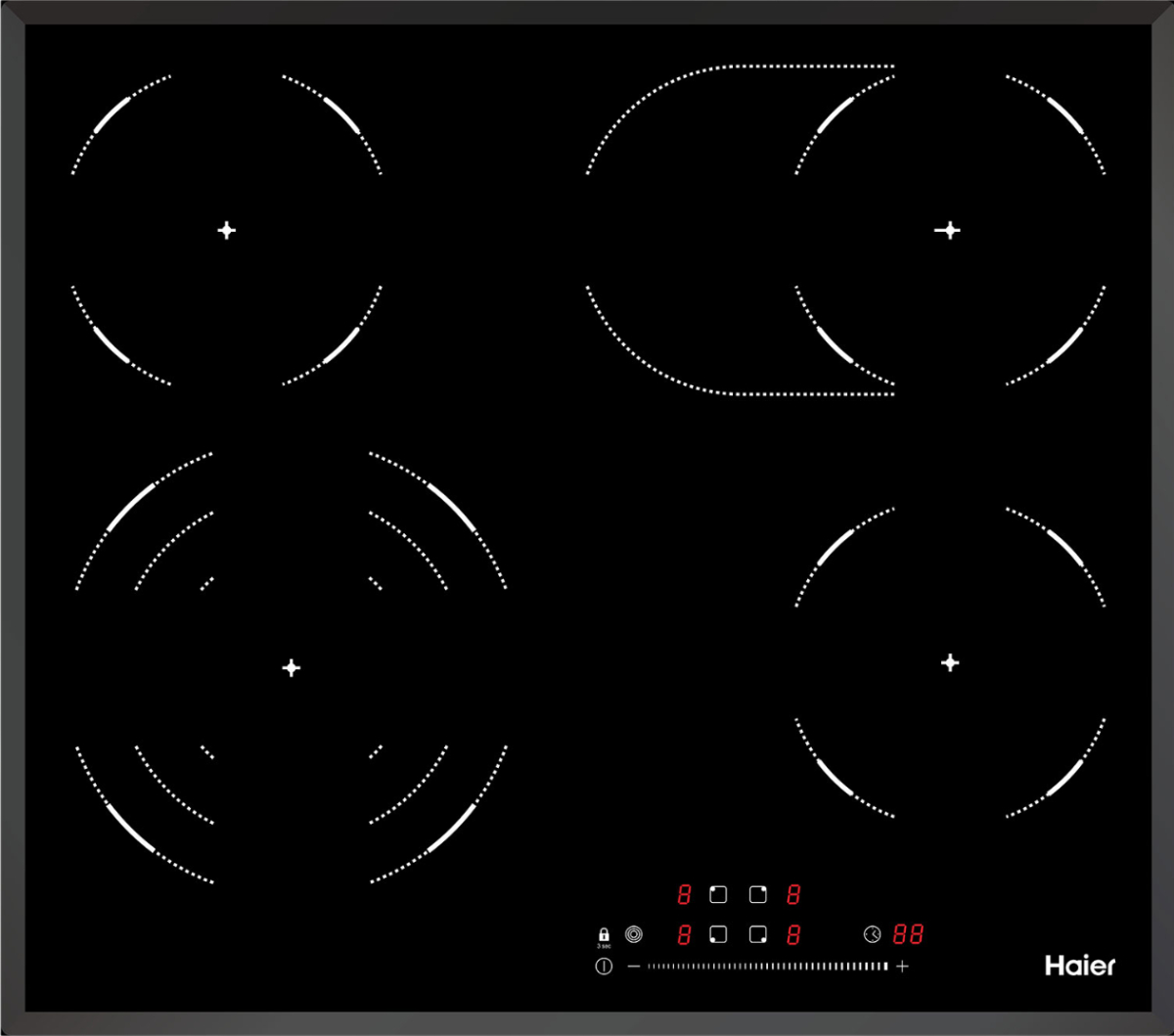Select the bottom-right zone selector icon
The image size is (1174, 1036).
click(x=758, y=935)
